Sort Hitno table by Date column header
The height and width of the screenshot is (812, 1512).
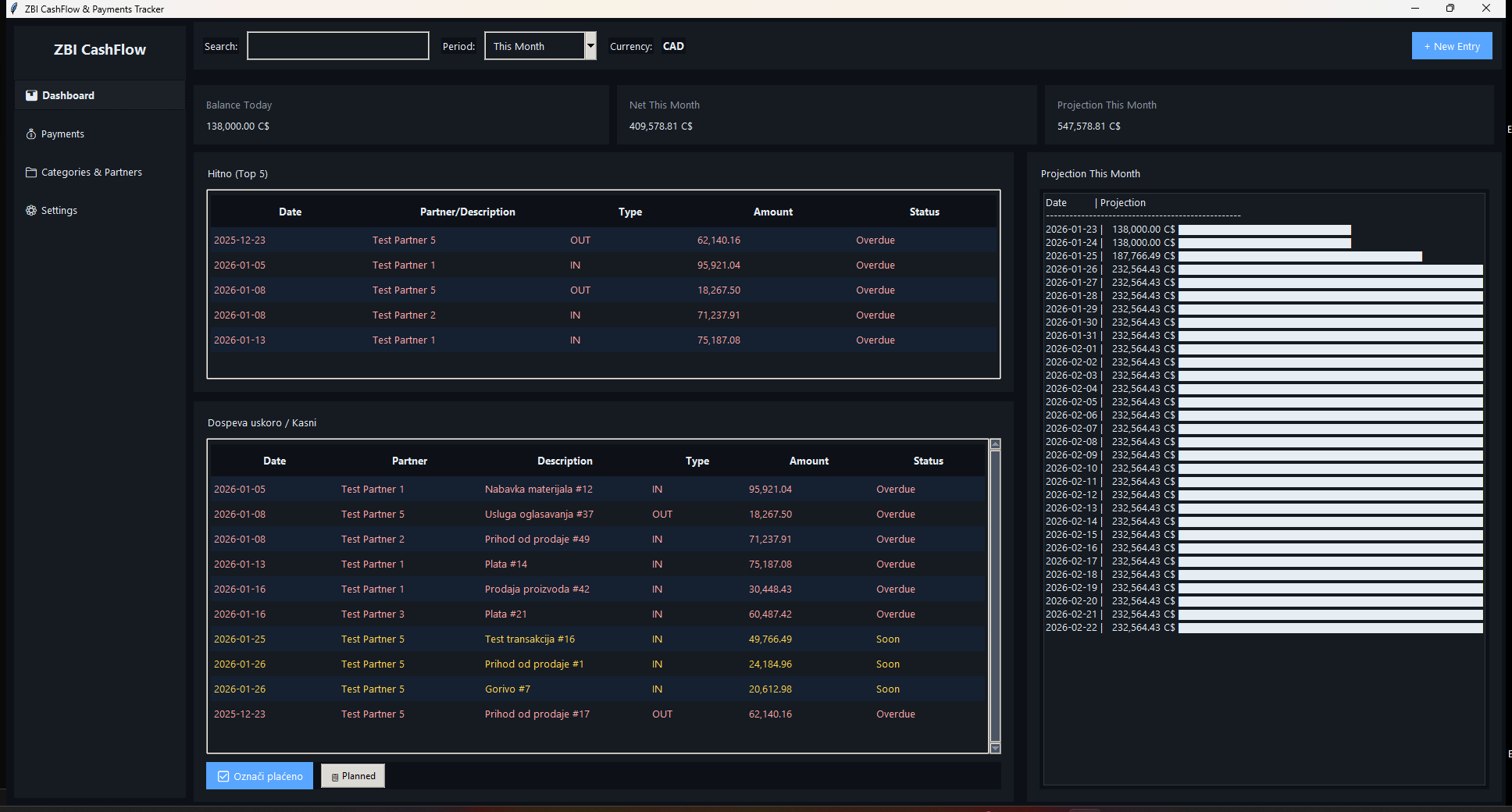pos(290,212)
